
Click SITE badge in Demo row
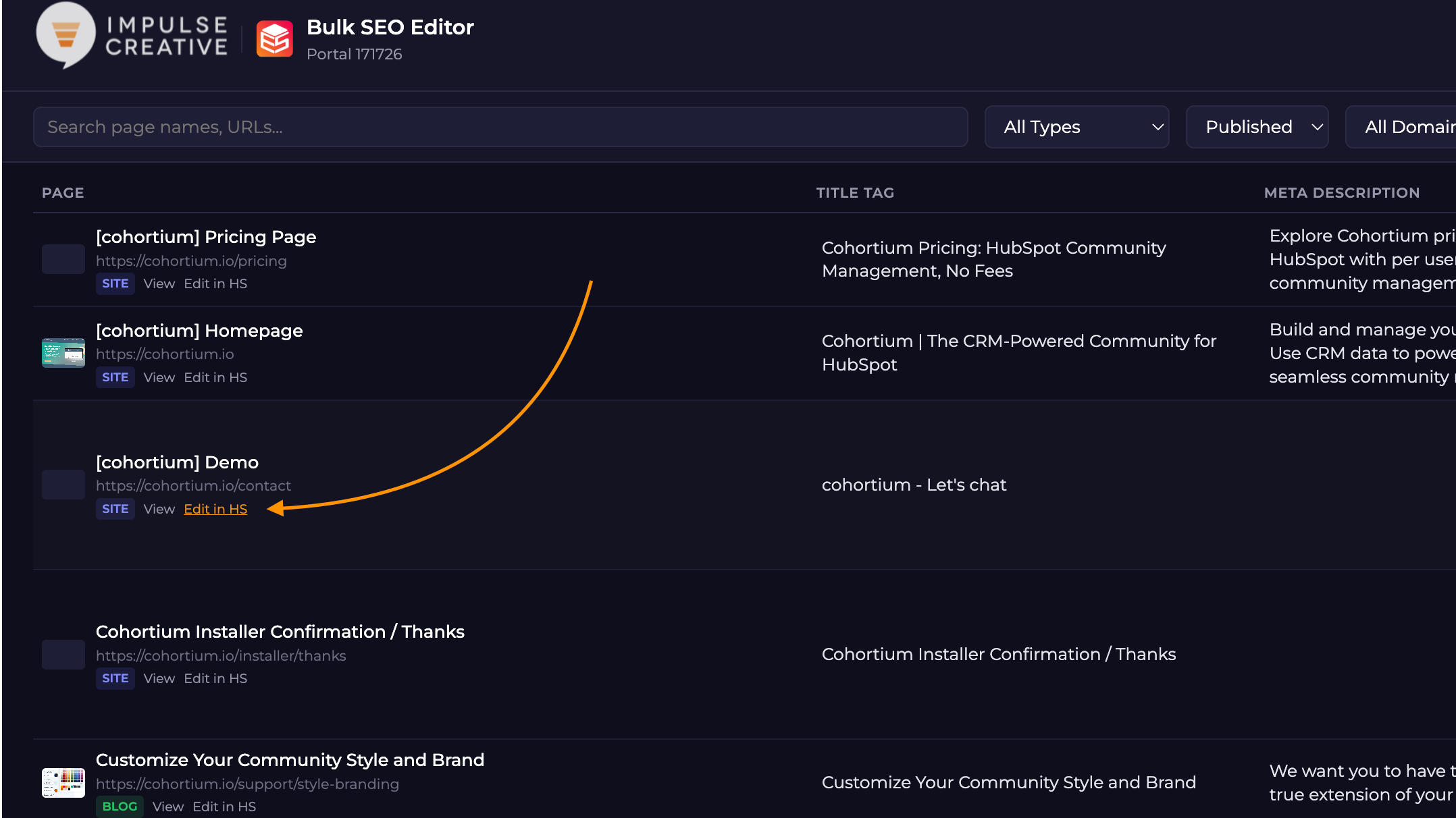click(x=115, y=510)
